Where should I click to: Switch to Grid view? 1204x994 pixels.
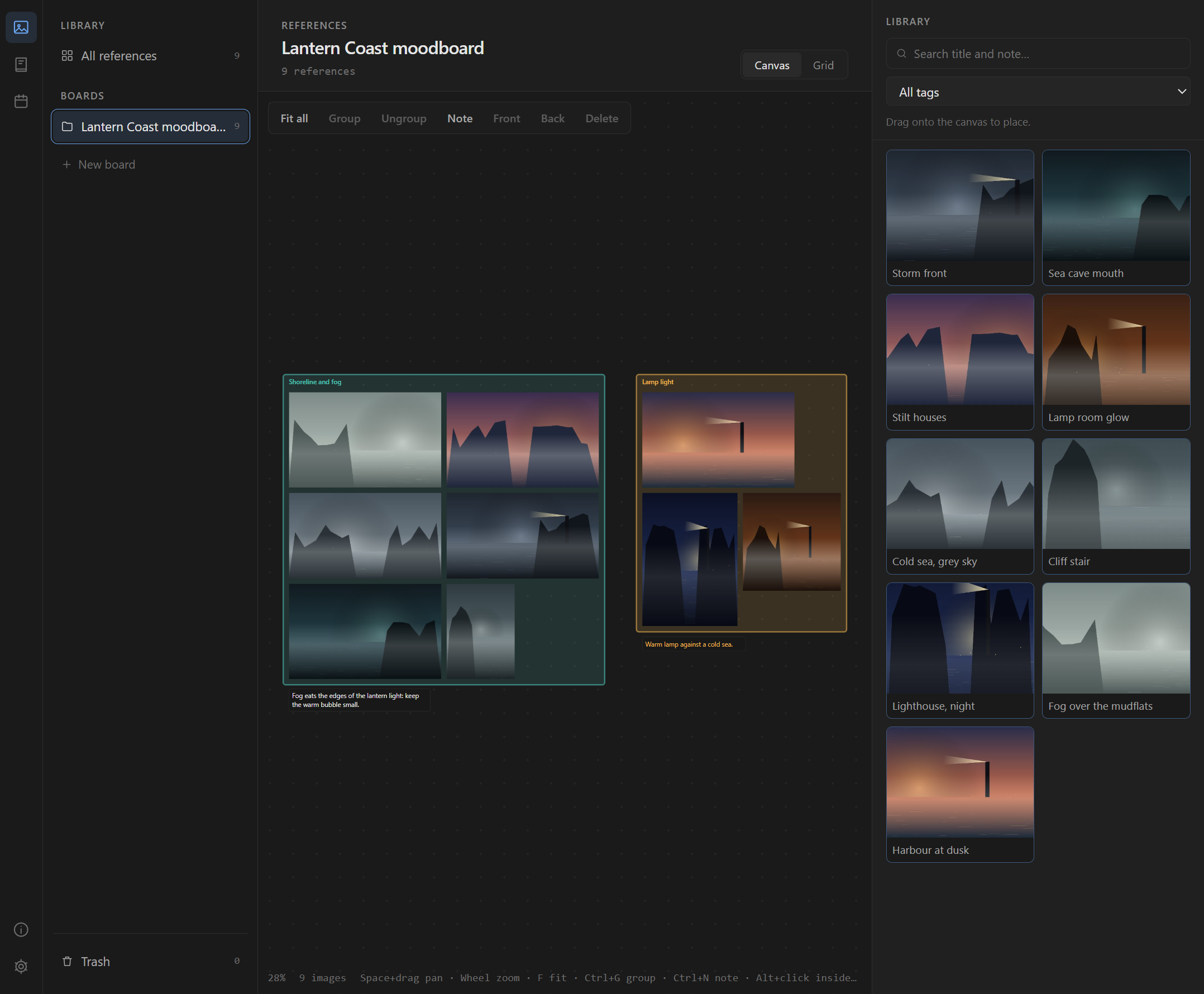[x=823, y=65]
